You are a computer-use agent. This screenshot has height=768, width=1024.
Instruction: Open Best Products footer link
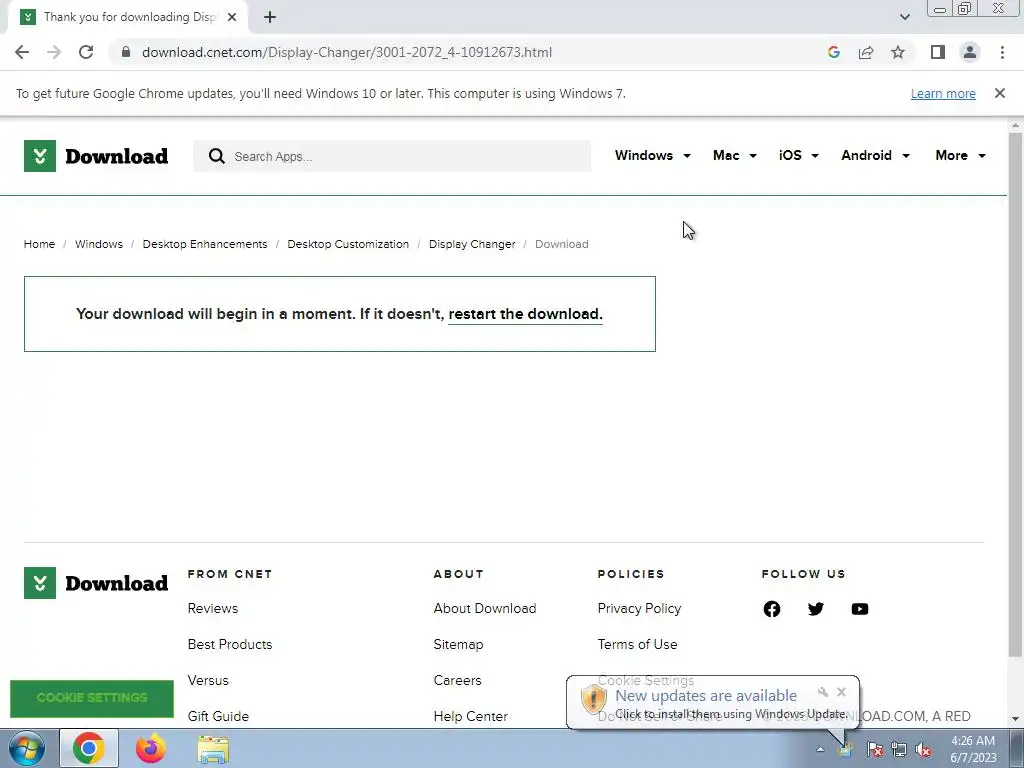coord(229,644)
